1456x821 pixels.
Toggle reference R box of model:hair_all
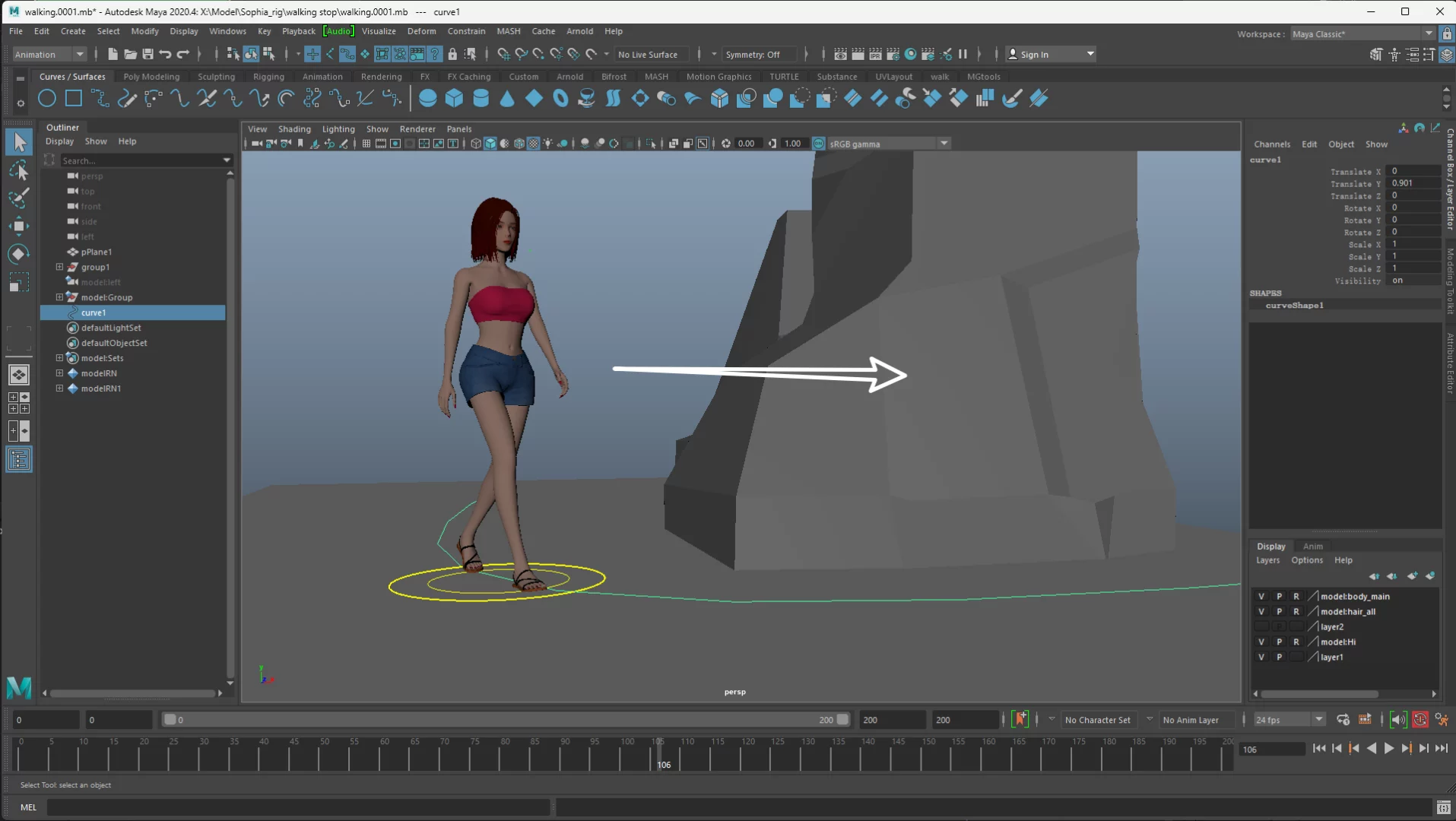coord(1296,612)
